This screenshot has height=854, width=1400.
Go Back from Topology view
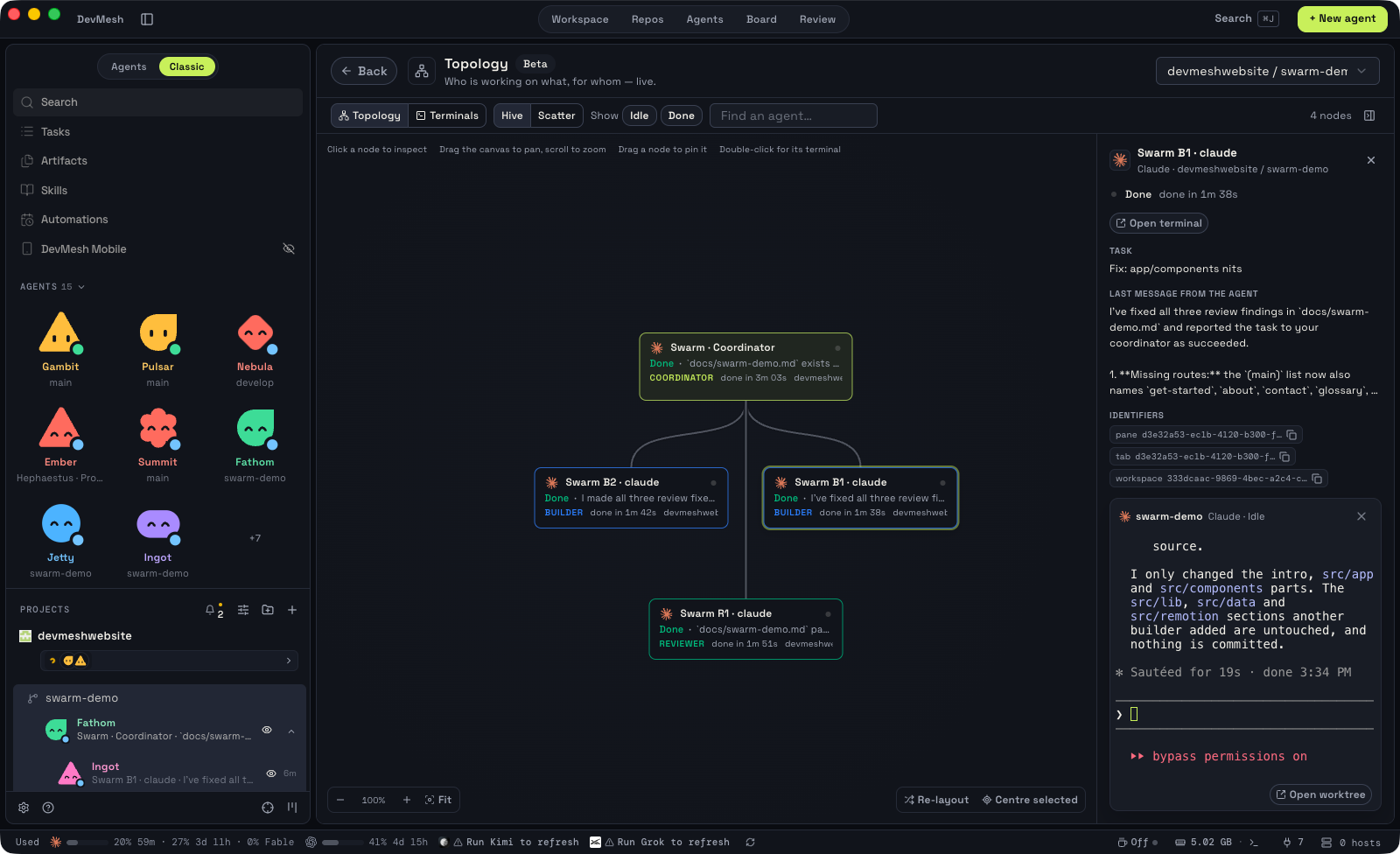364,71
